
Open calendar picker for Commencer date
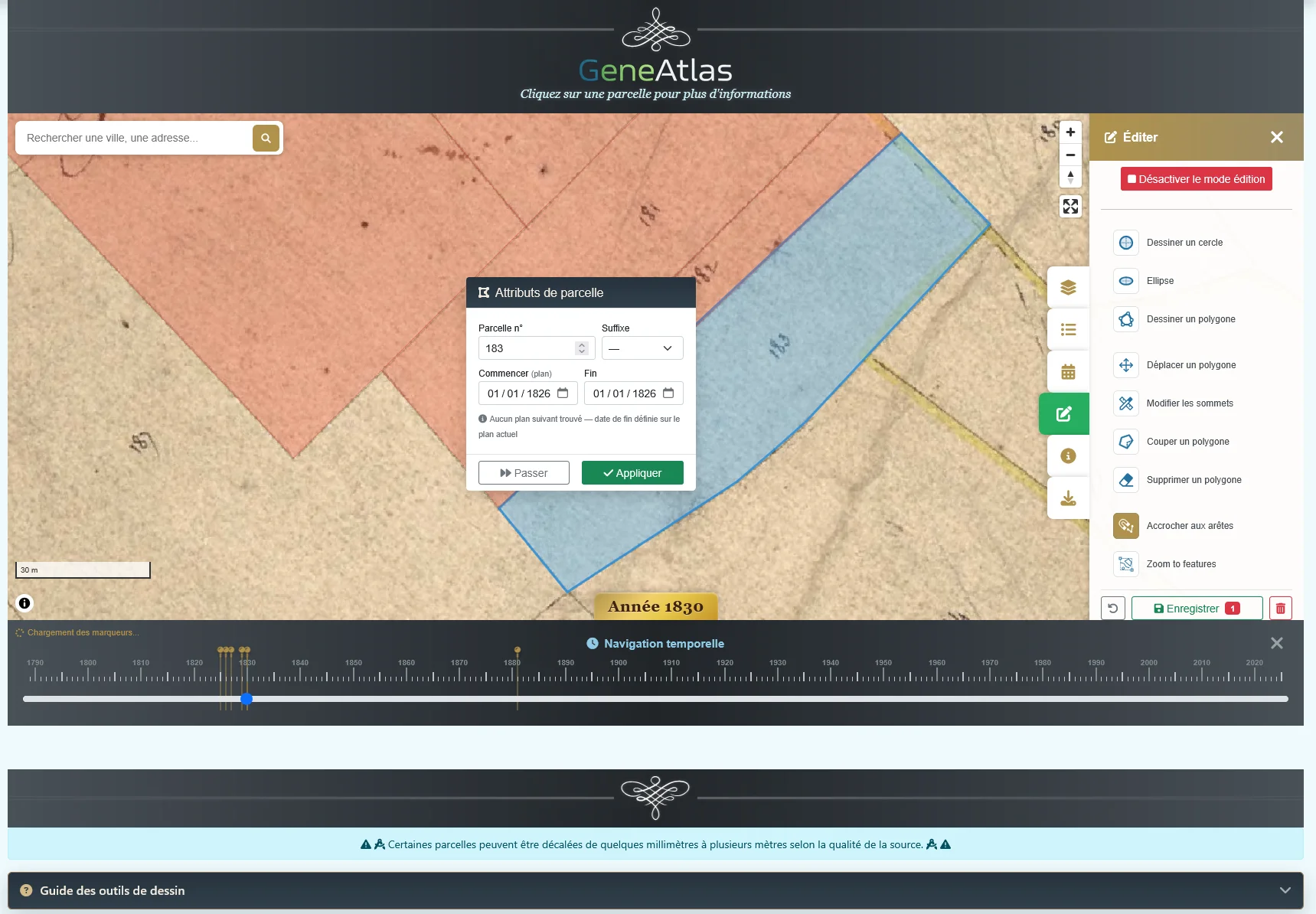point(563,393)
